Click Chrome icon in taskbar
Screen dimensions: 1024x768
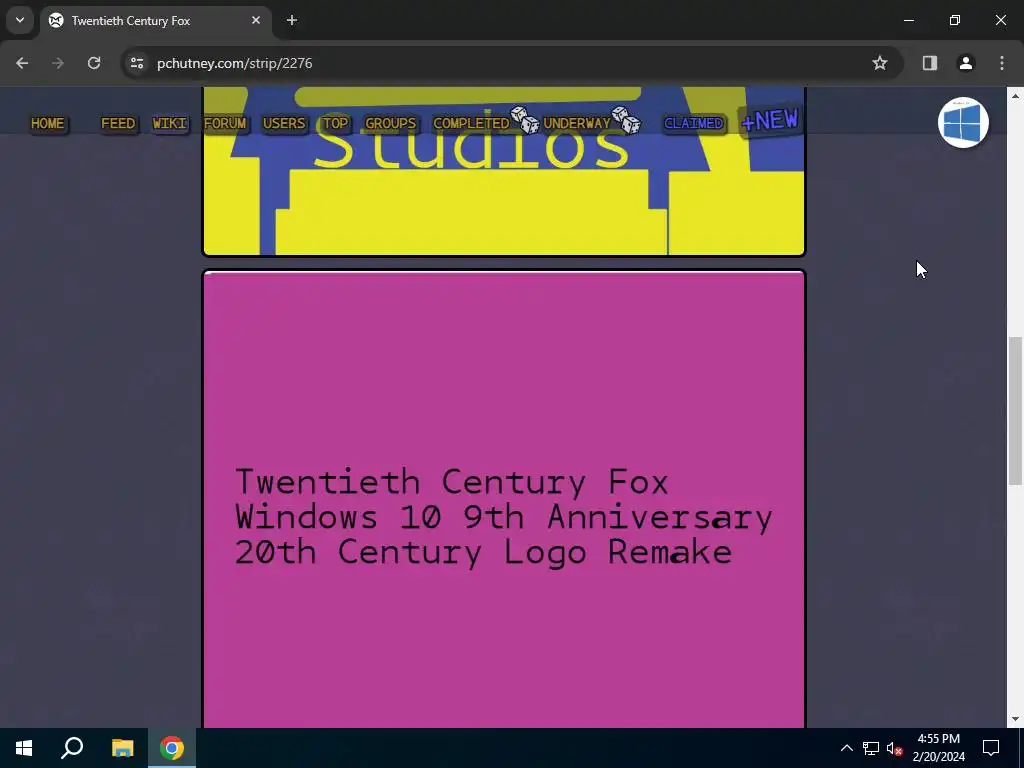172,748
